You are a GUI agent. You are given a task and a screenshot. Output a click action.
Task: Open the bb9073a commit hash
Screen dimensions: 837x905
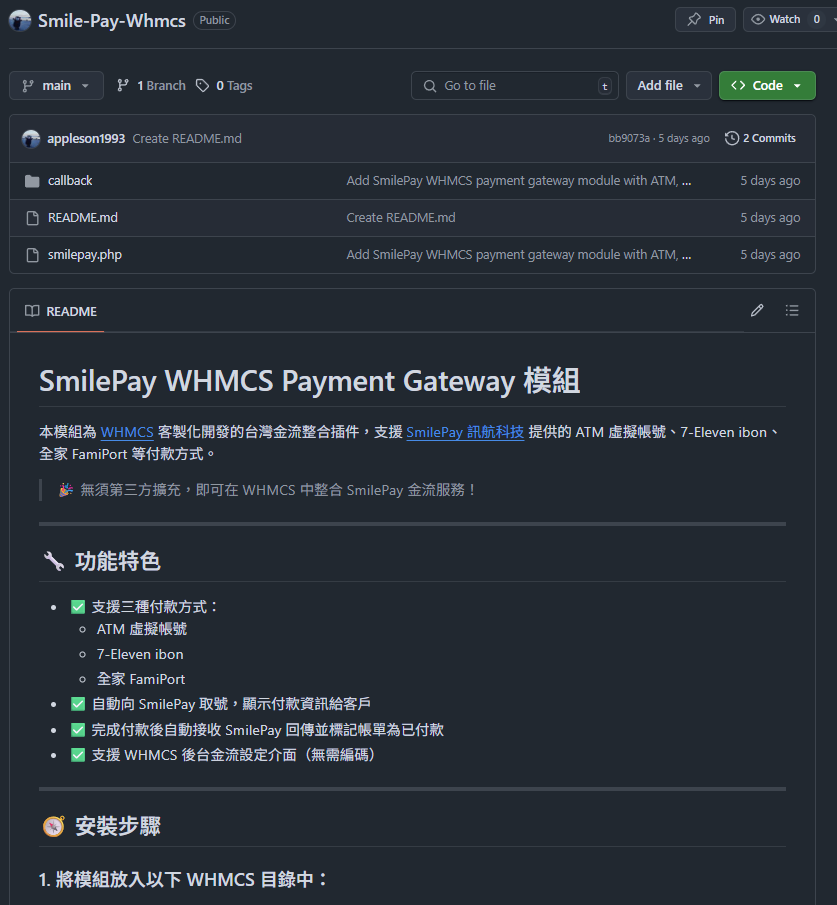629,138
